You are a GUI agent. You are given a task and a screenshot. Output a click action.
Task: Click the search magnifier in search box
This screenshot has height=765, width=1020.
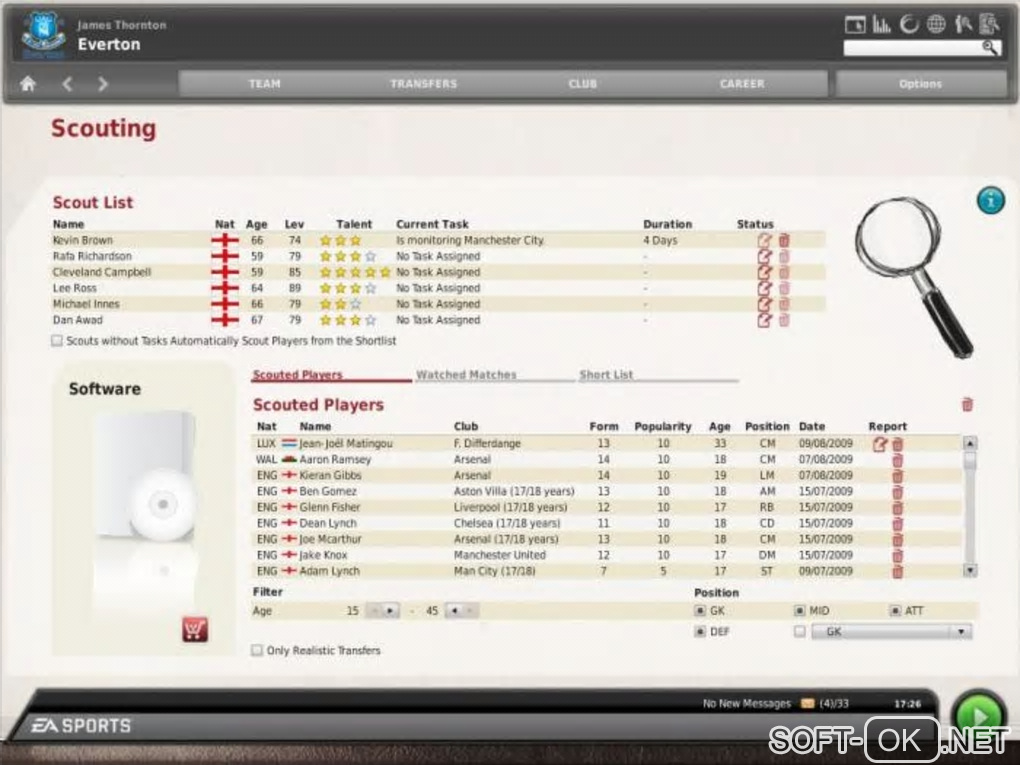pos(990,47)
